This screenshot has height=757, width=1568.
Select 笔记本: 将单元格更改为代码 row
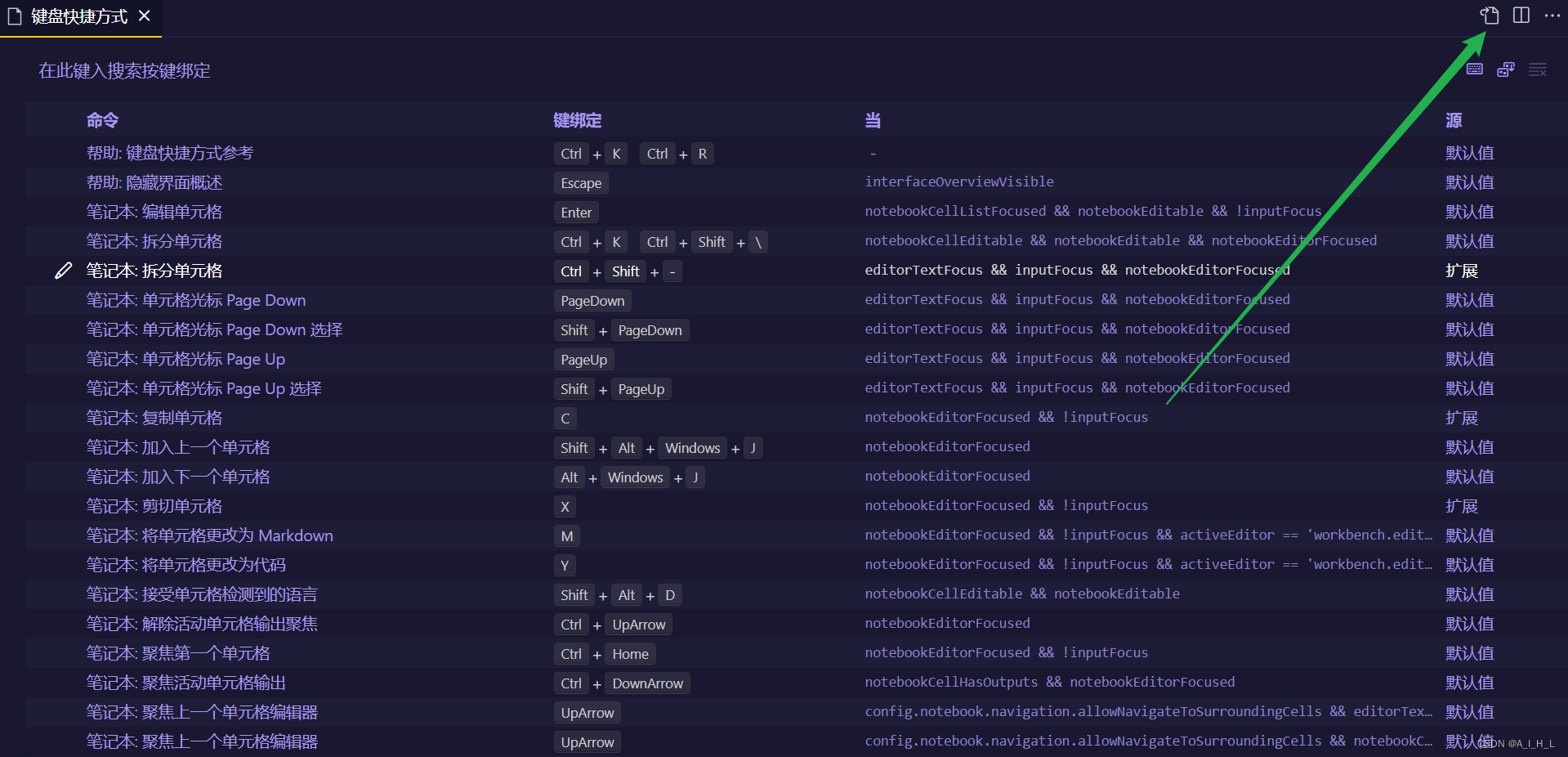tap(796, 565)
